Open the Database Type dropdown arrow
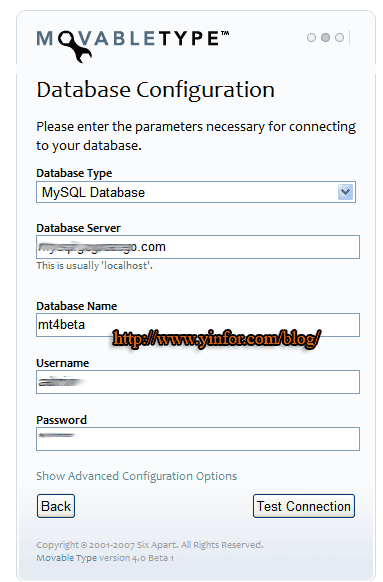The width and height of the screenshot is (383, 582). coord(345,192)
